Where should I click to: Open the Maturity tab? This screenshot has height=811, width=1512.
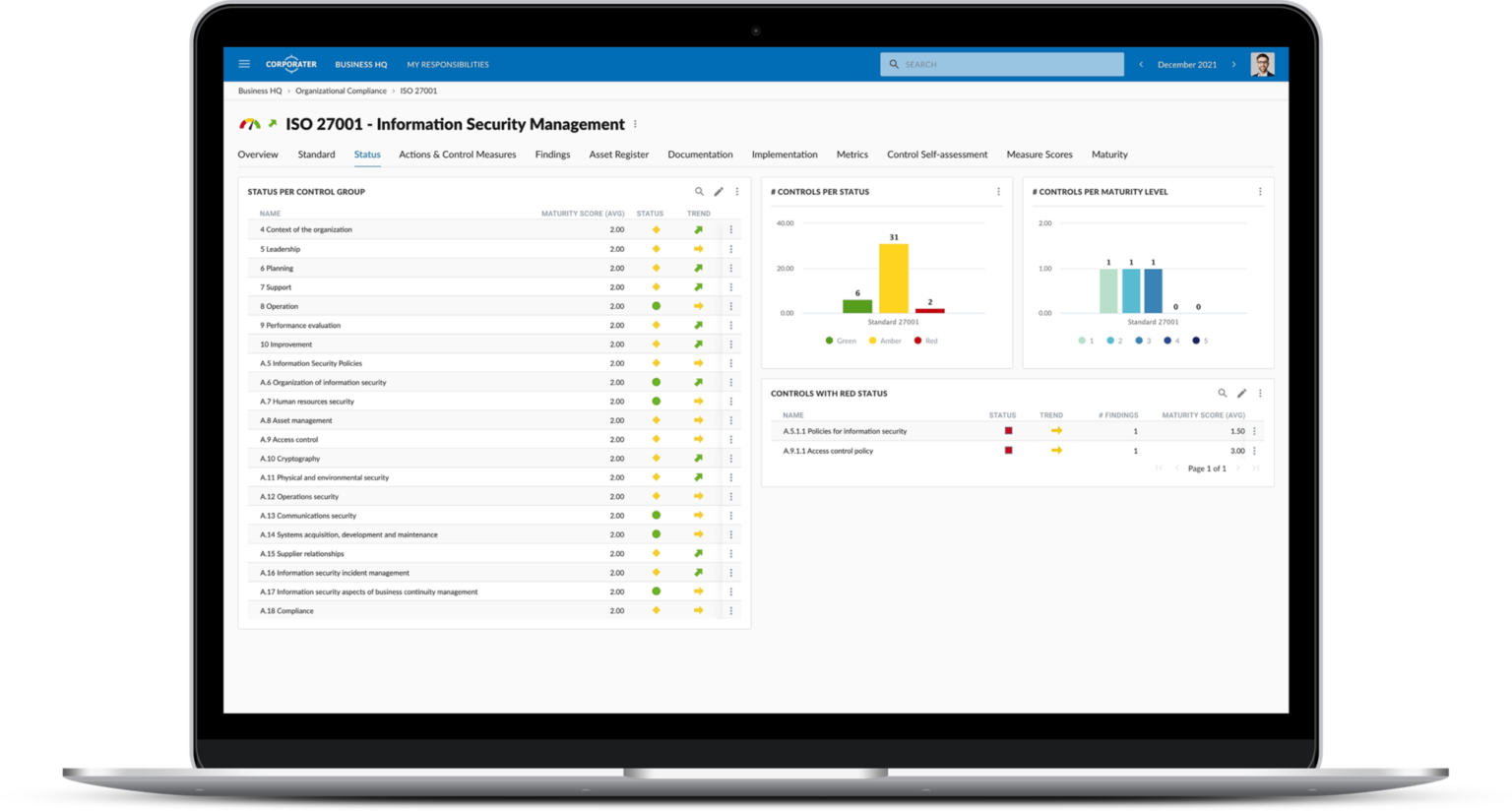1109,155
